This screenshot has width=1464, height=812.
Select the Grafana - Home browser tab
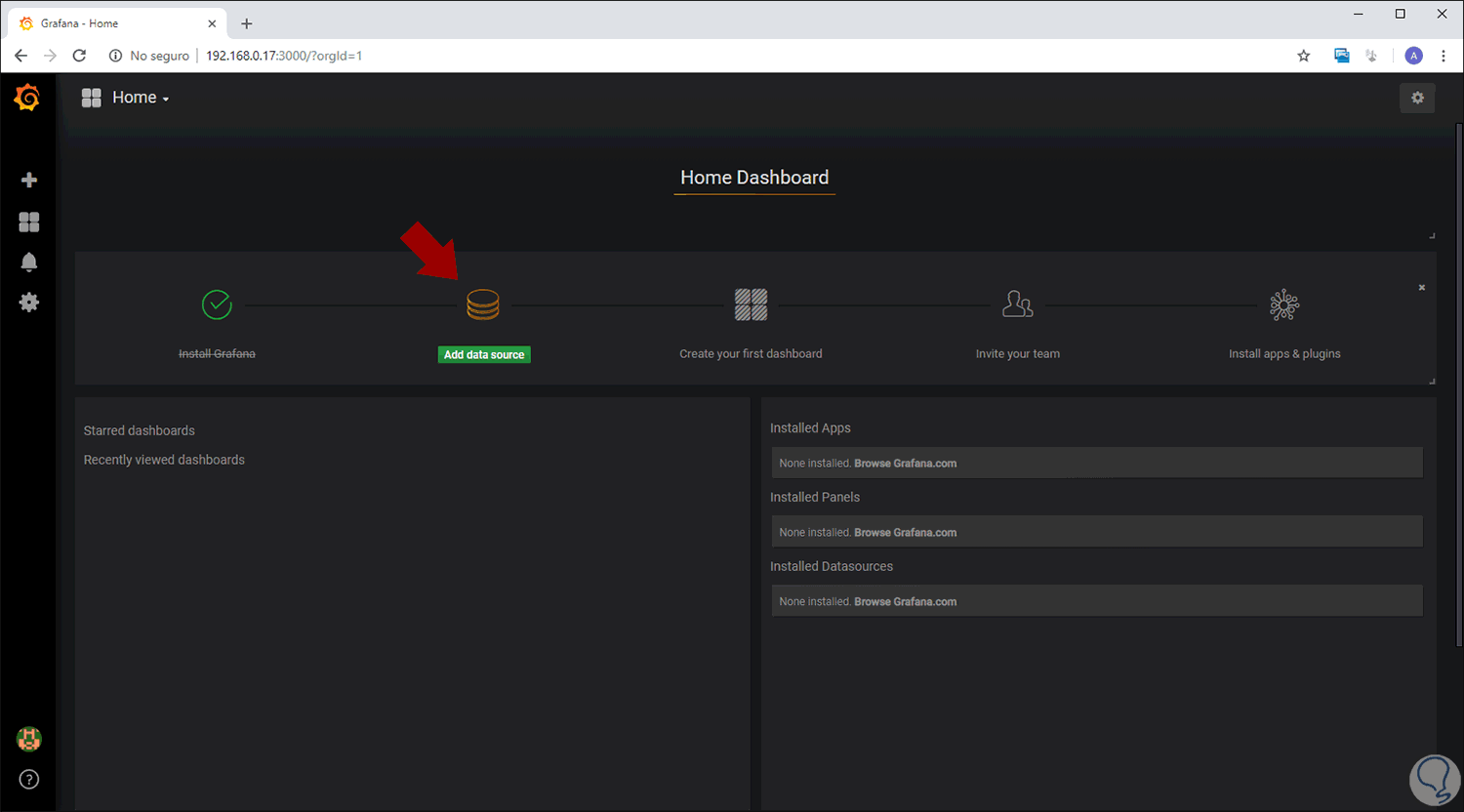pyautogui.click(x=117, y=23)
